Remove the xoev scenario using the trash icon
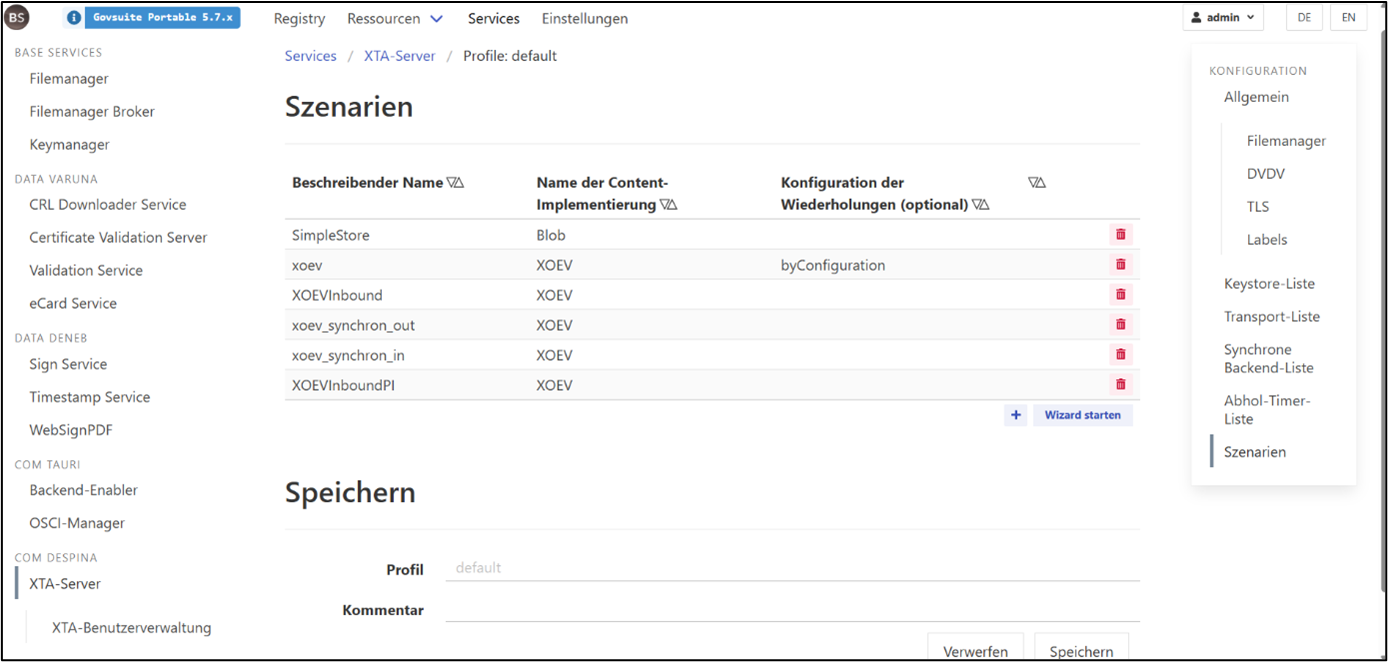This screenshot has width=1388, height=662. click(1121, 264)
